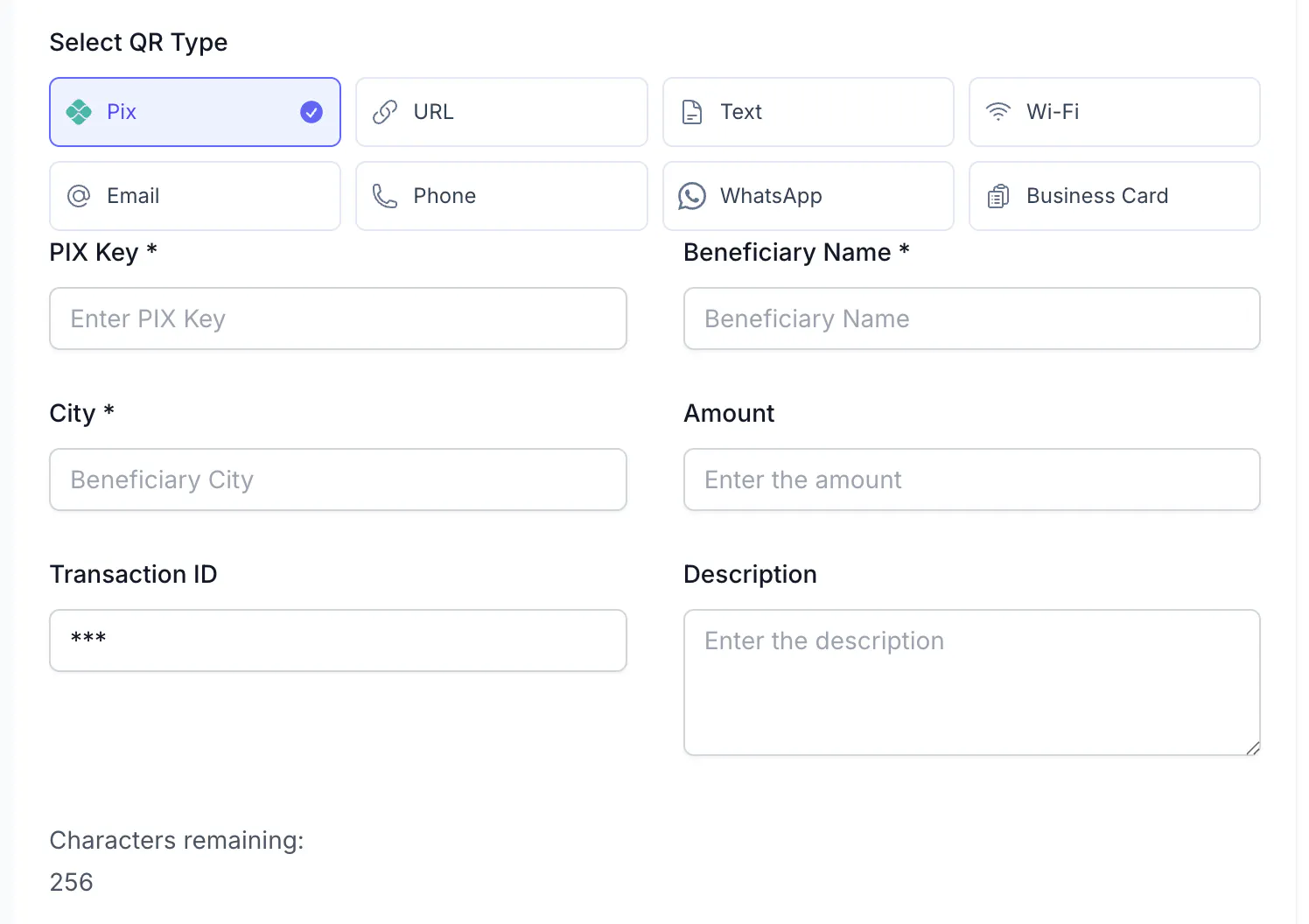
Task: Click the Email at-sign icon
Action: pyautogui.click(x=79, y=196)
